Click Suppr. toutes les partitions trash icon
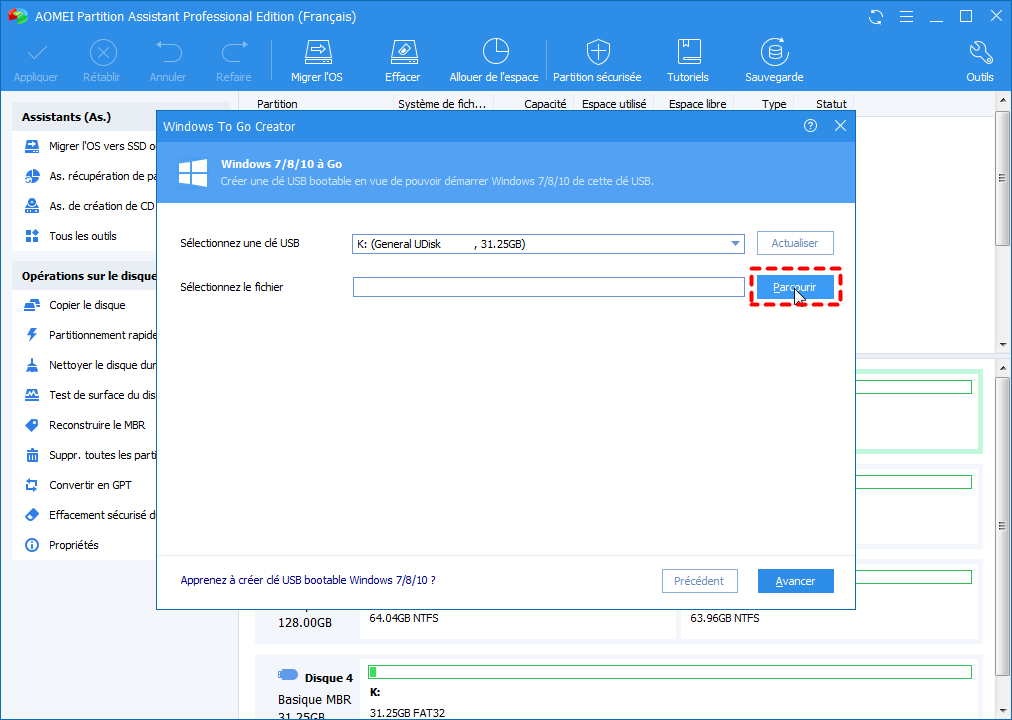 32,455
